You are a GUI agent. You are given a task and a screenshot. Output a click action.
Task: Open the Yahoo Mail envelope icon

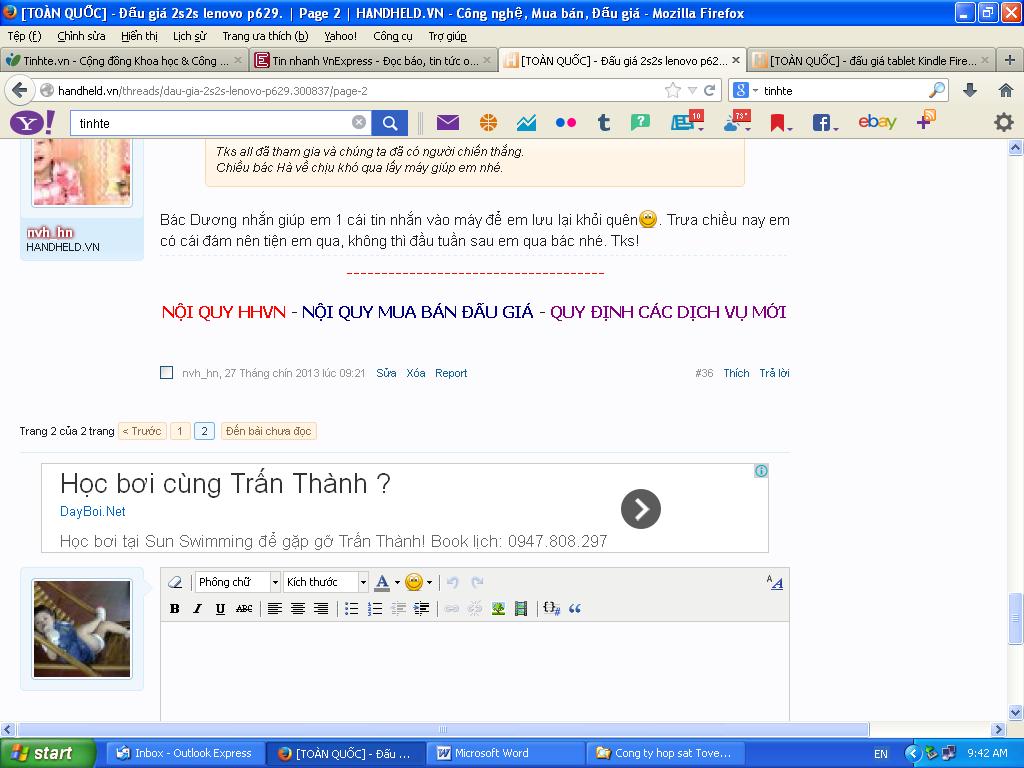447,123
